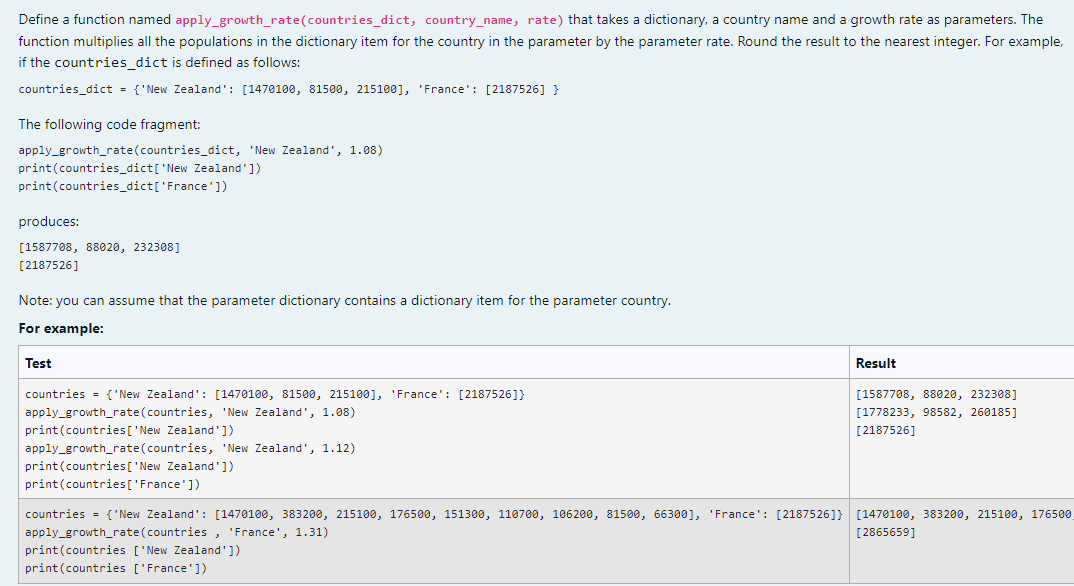Click the apply_growth_rate(countries_dict, 'New Zealand', 1.08) line
The image size is (1074, 586).
pos(201,150)
